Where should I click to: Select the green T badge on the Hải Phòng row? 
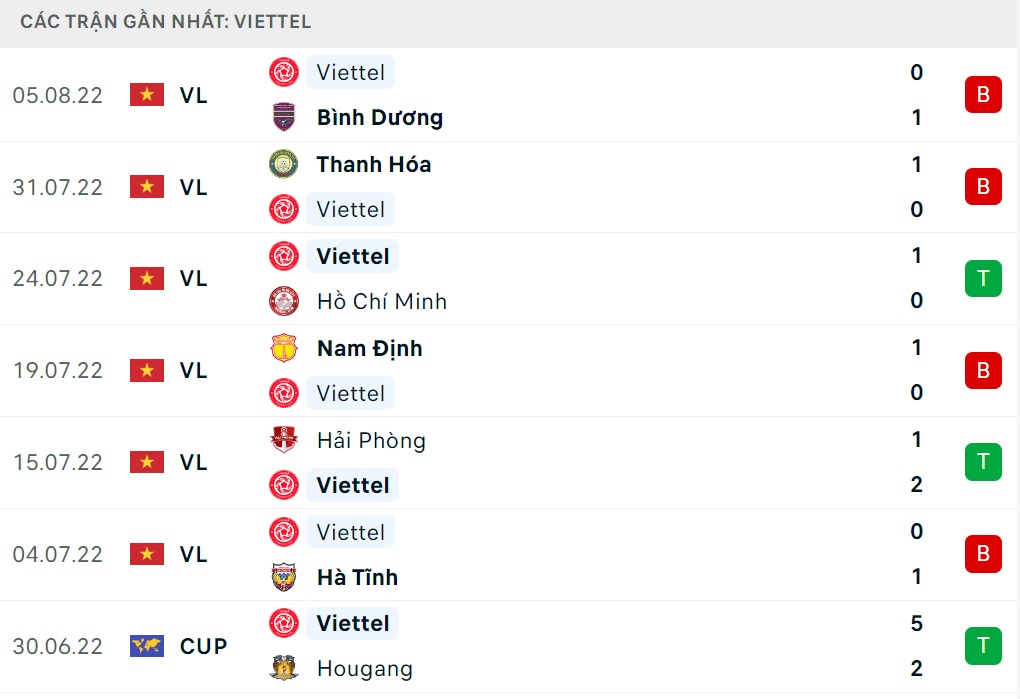tap(983, 462)
